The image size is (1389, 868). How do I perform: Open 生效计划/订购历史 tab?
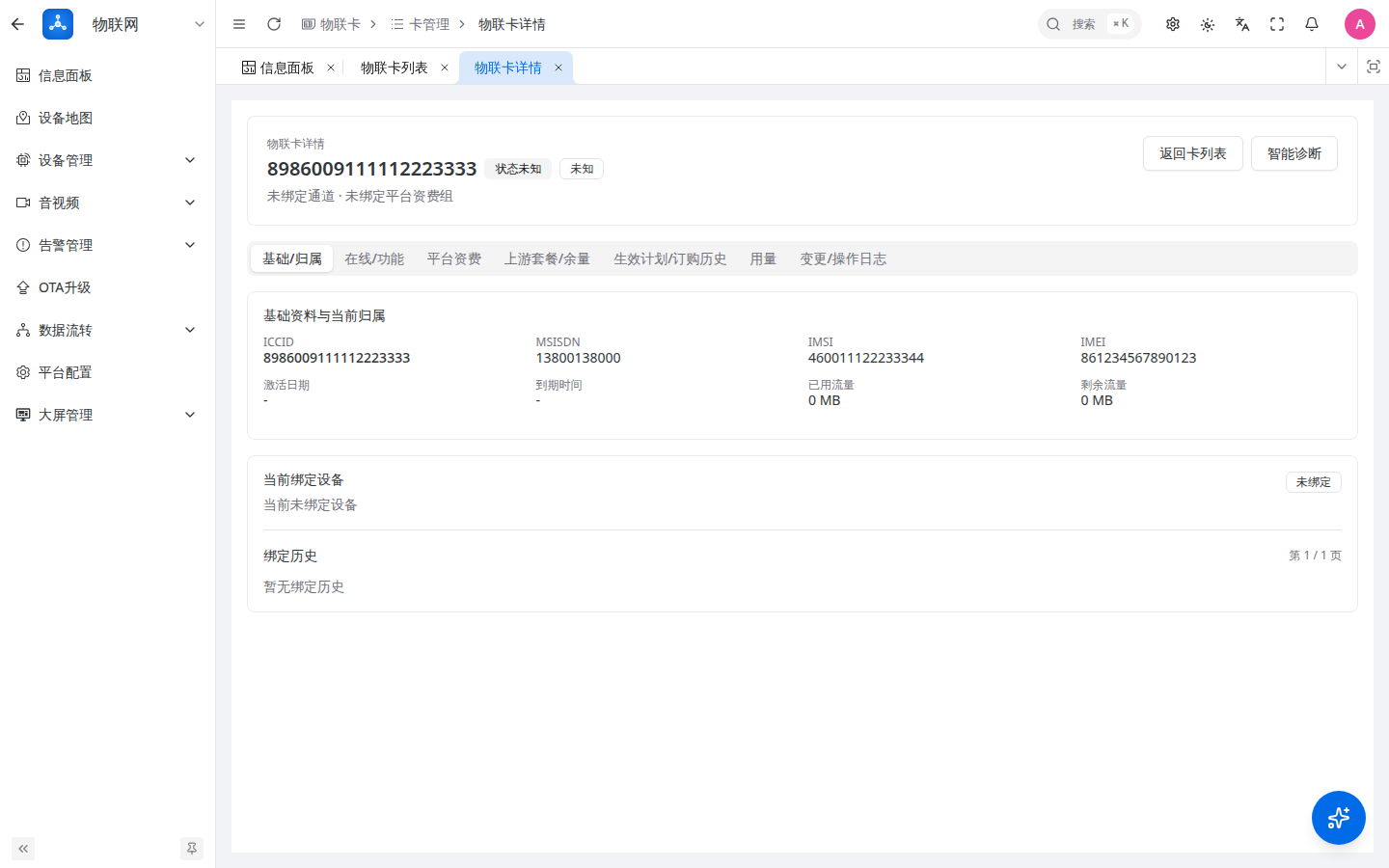point(670,258)
